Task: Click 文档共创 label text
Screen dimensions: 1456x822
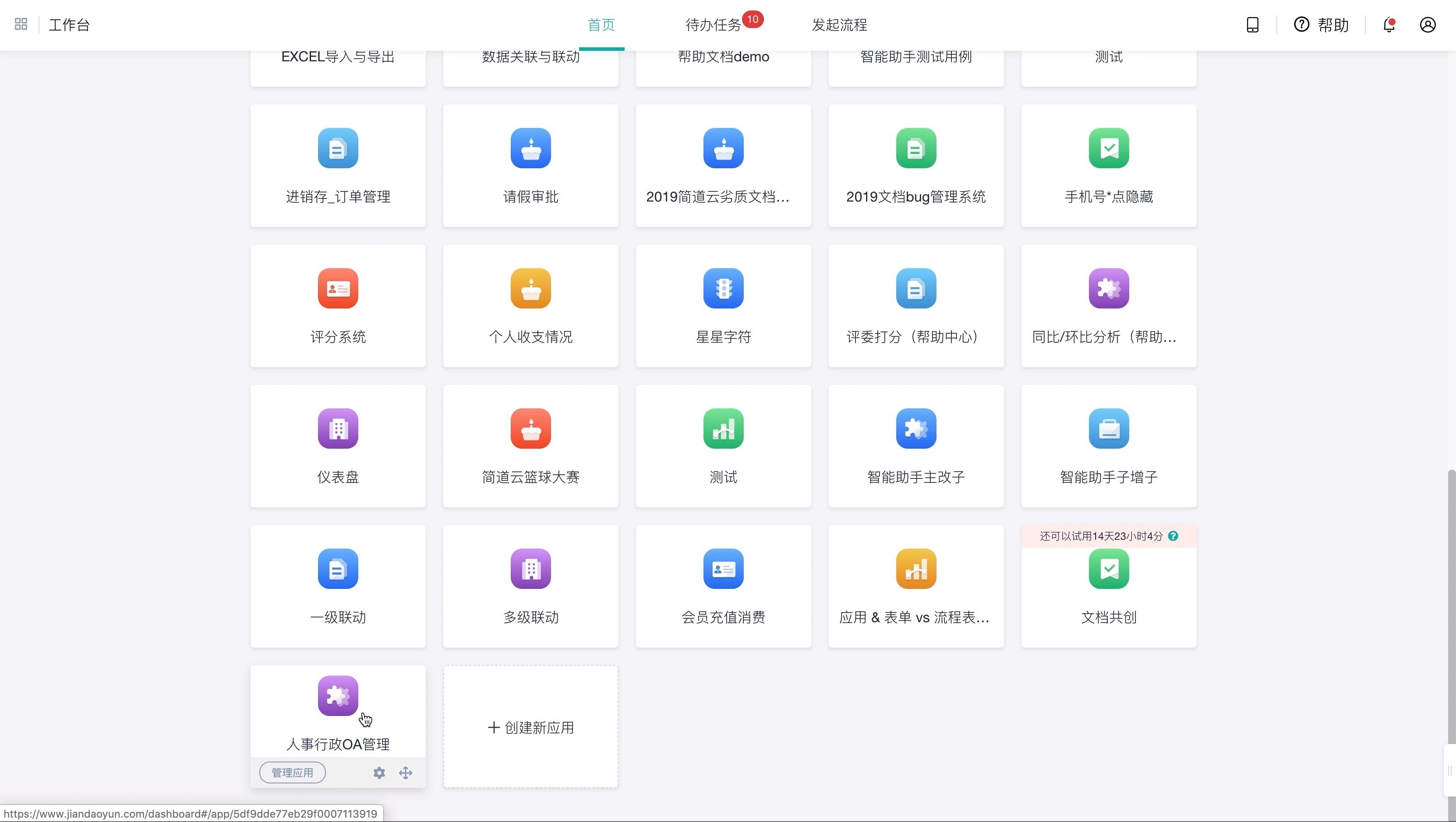Action: click(1109, 617)
